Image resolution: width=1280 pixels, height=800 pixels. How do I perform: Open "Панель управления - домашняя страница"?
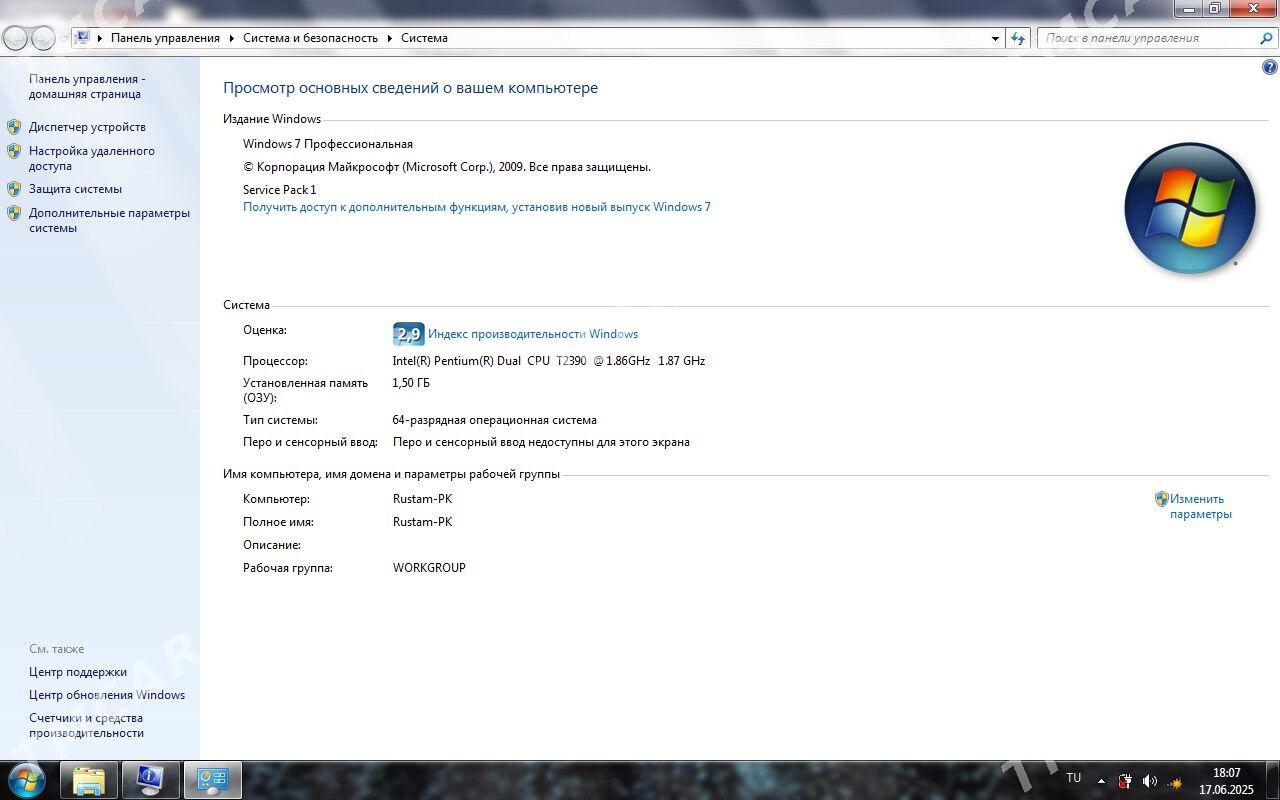(87, 86)
